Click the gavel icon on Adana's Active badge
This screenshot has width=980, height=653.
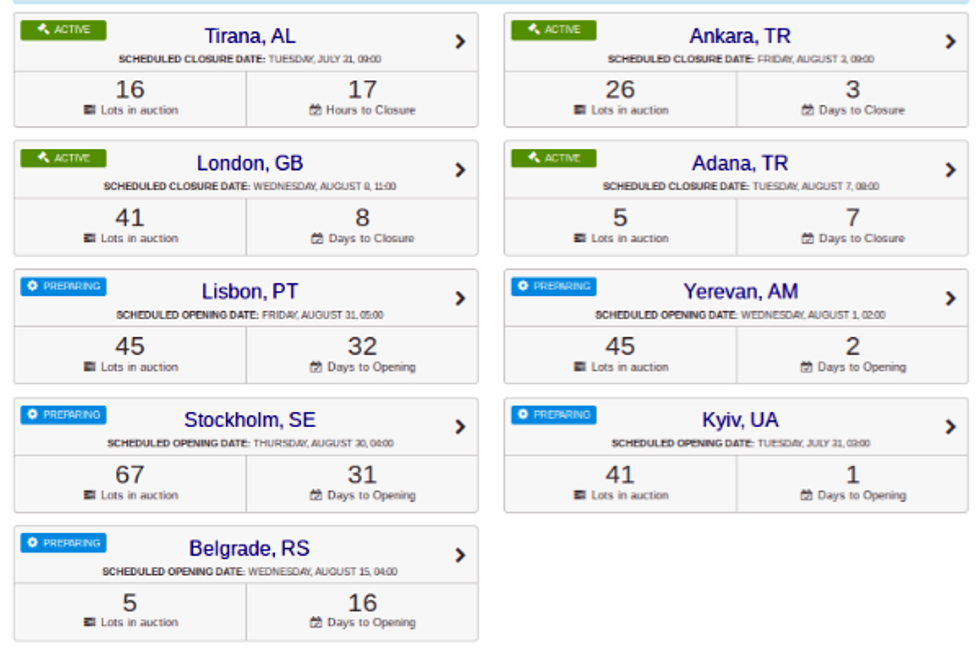point(533,158)
